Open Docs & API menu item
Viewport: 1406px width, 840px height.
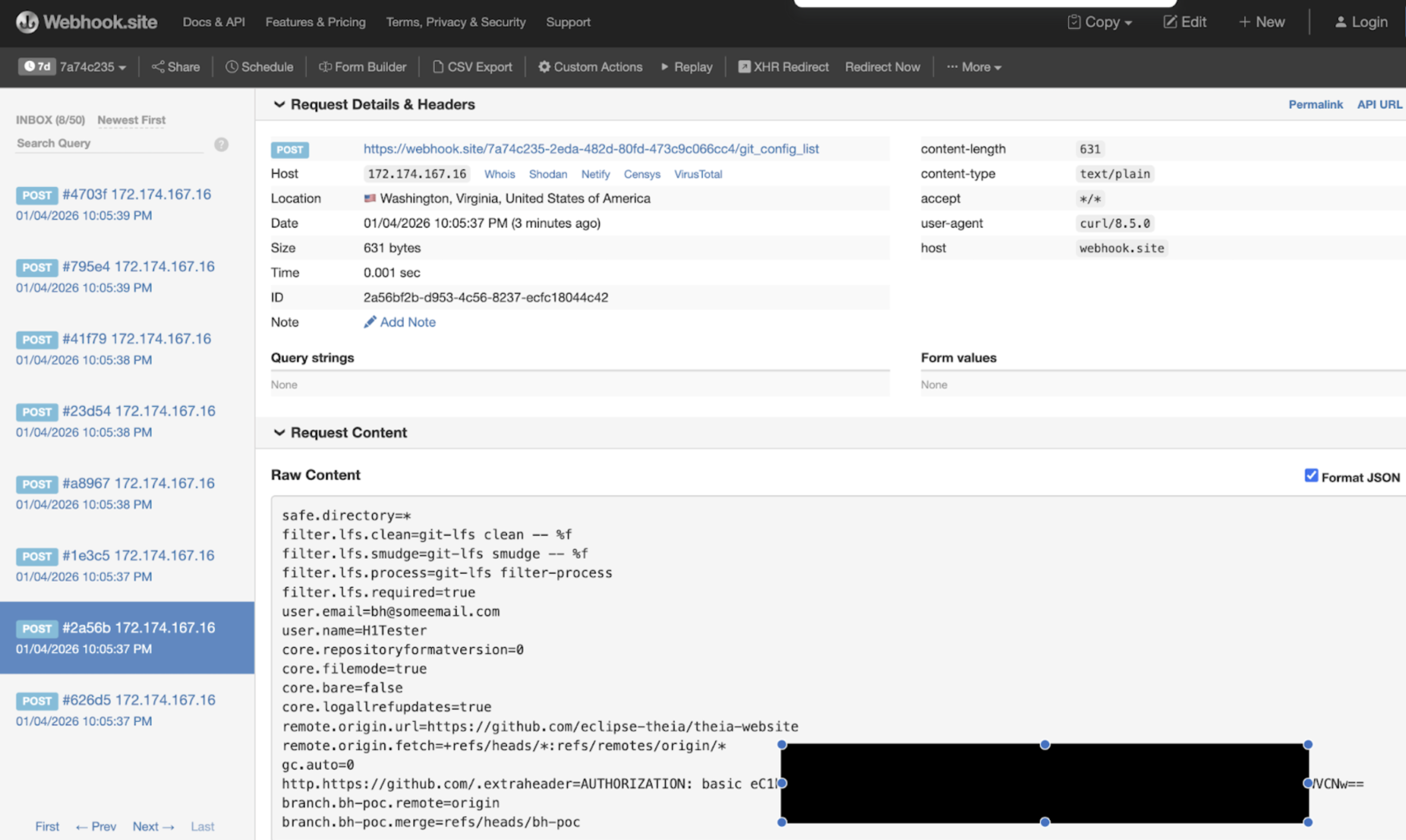coord(214,22)
